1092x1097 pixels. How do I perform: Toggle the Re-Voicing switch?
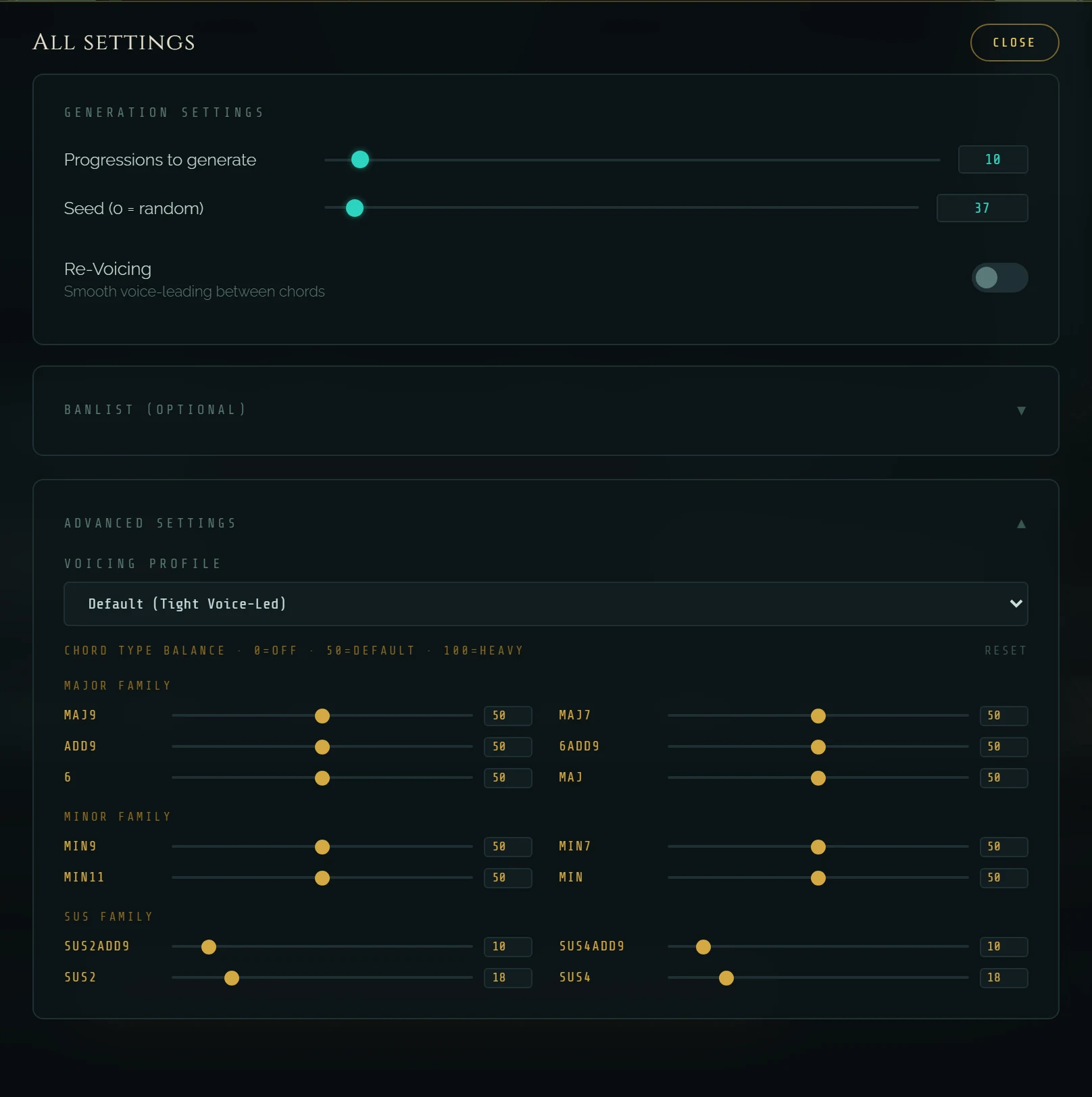(999, 278)
